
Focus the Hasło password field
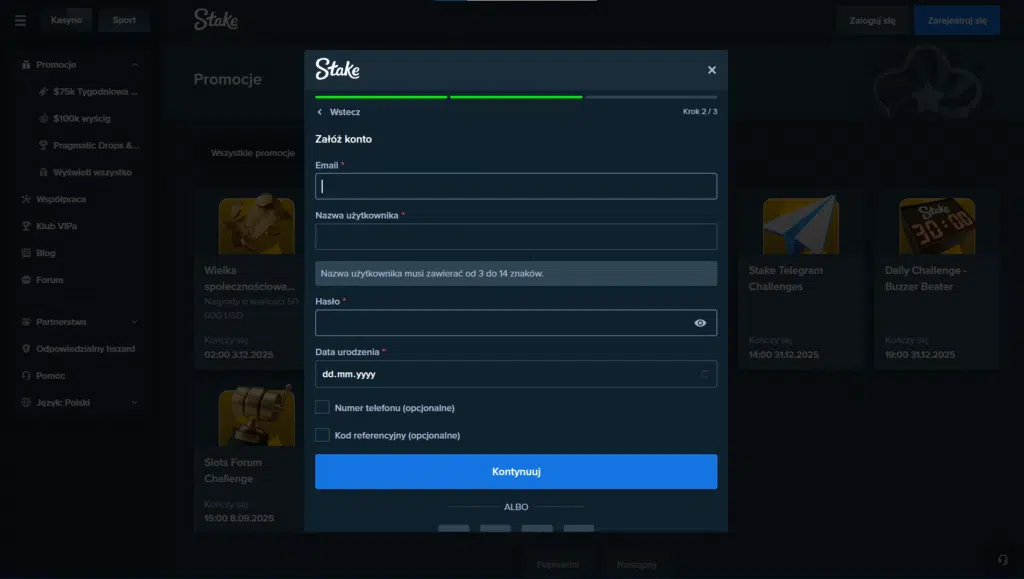[x=516, y=322]
